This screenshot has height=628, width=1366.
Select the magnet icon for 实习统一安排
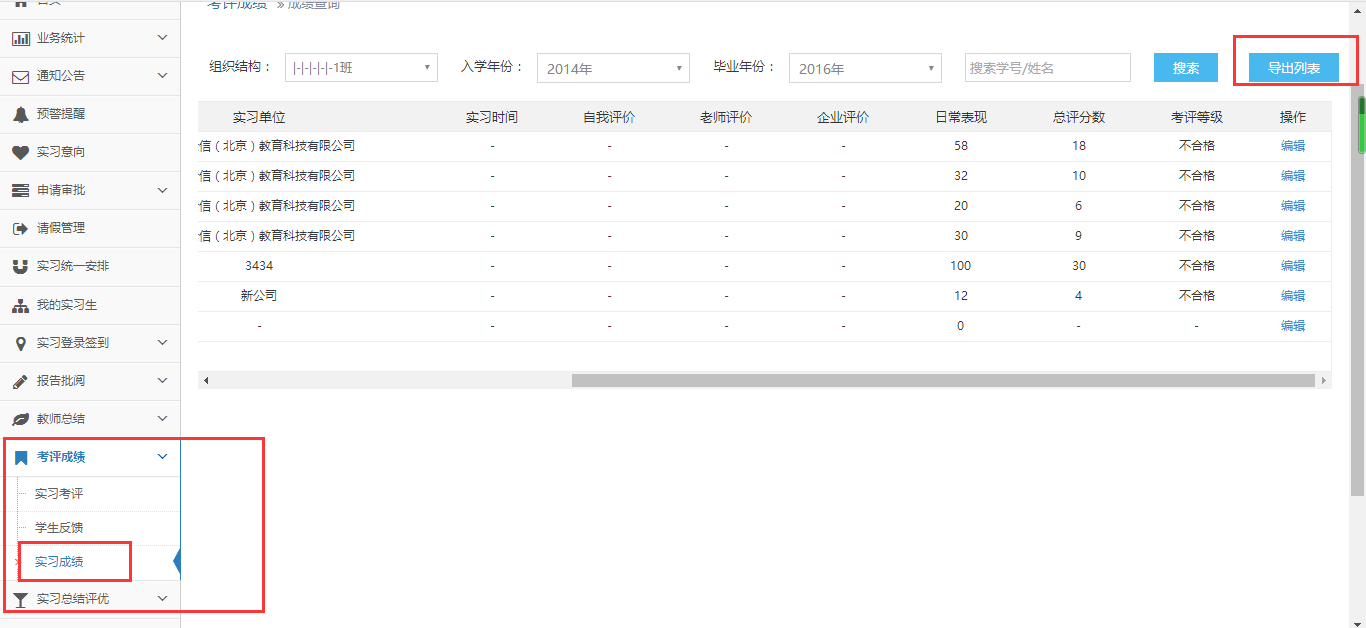coord(20,267)
